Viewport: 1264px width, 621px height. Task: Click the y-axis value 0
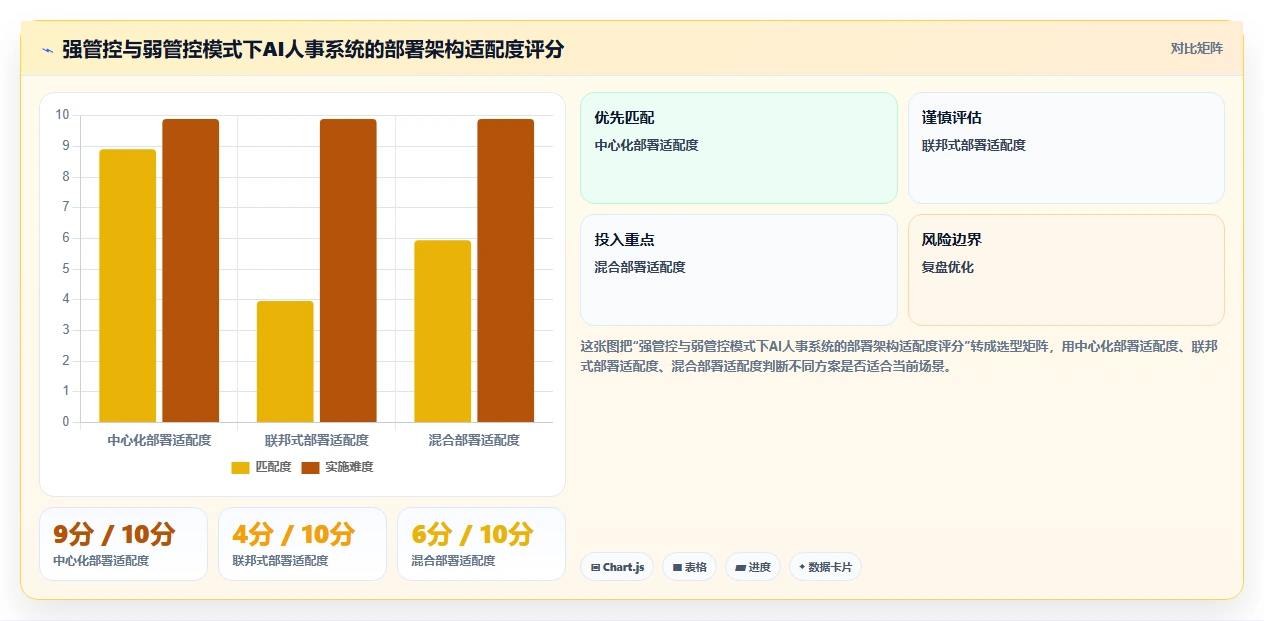coord(65,422)
